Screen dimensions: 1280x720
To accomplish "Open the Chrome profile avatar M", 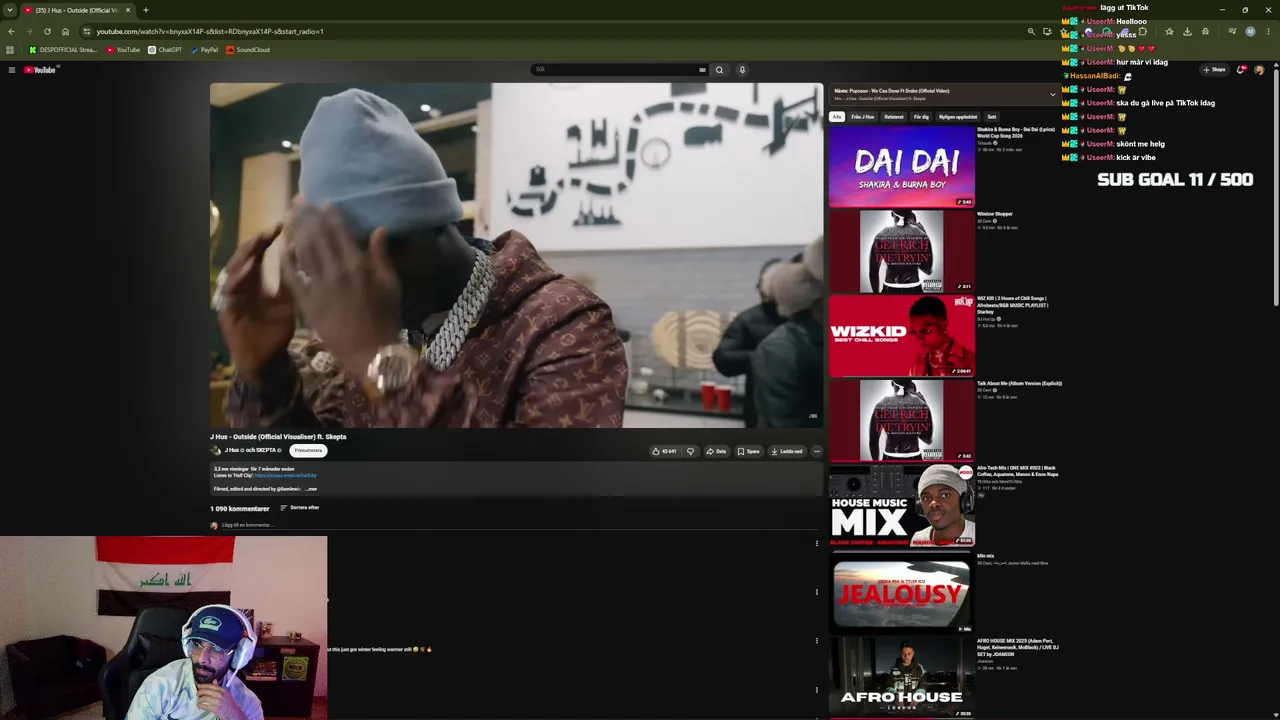I will tap(1250, 31).
